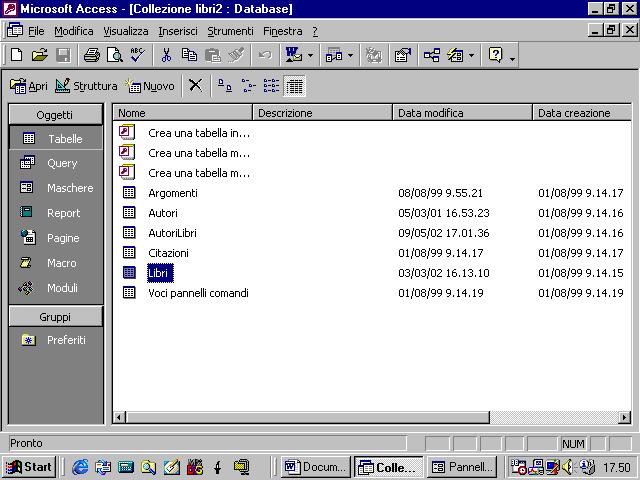Select Moduli in the objects bar
This screenshot has width=640, height=480.
(x=56, y=288)
